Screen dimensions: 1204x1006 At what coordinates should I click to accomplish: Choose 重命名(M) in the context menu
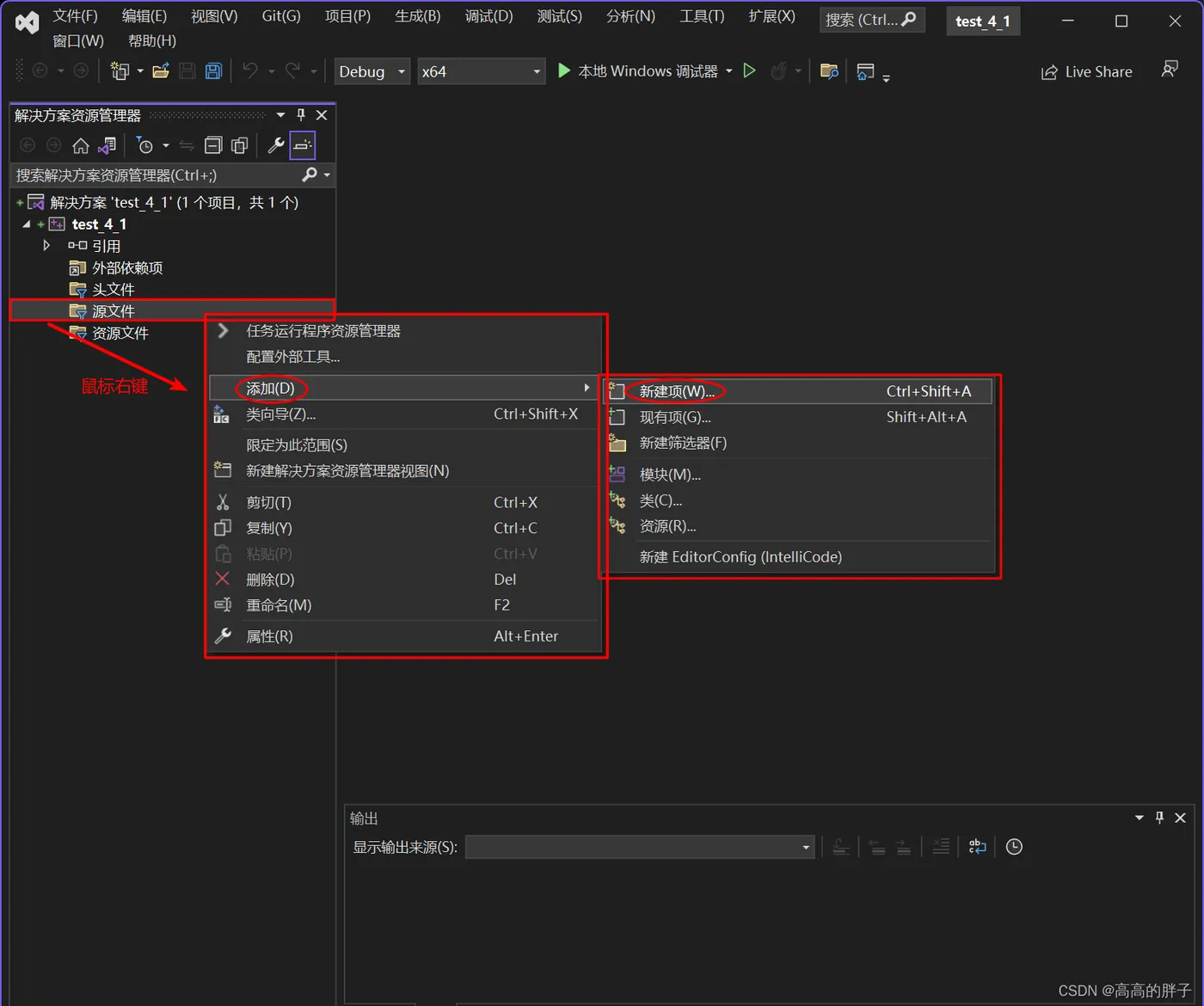(x=403, y=605)
